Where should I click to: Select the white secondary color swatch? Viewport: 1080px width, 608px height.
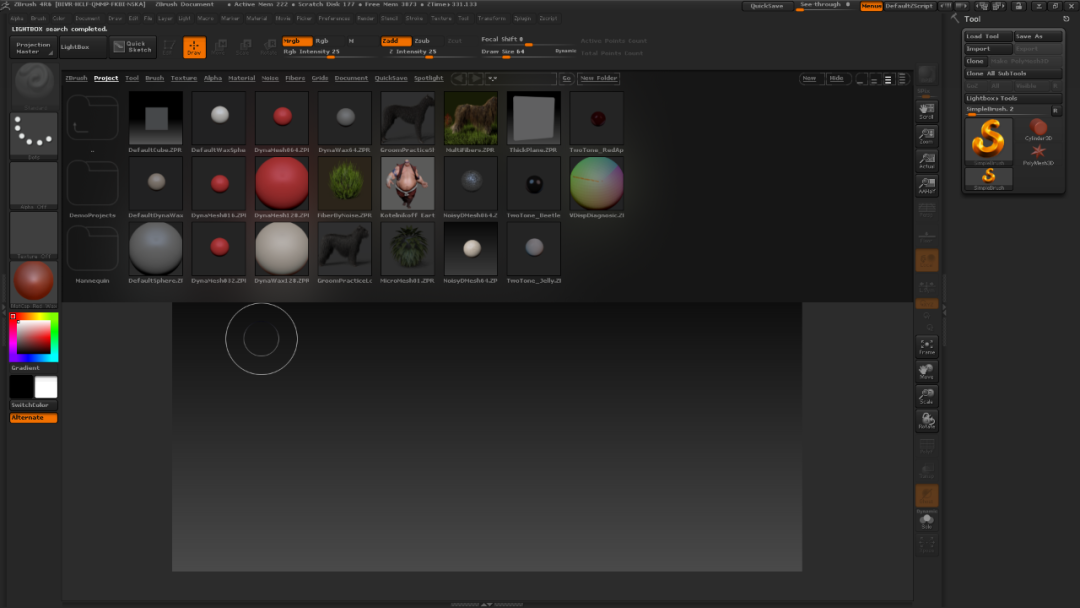[x=46, y=387]
